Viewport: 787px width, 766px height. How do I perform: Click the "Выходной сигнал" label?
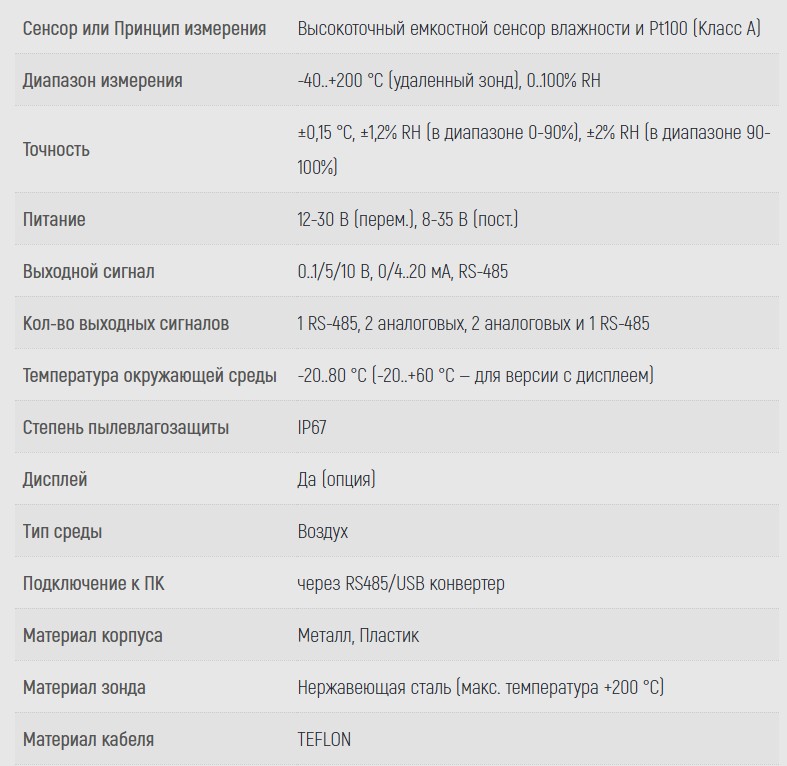88,272
